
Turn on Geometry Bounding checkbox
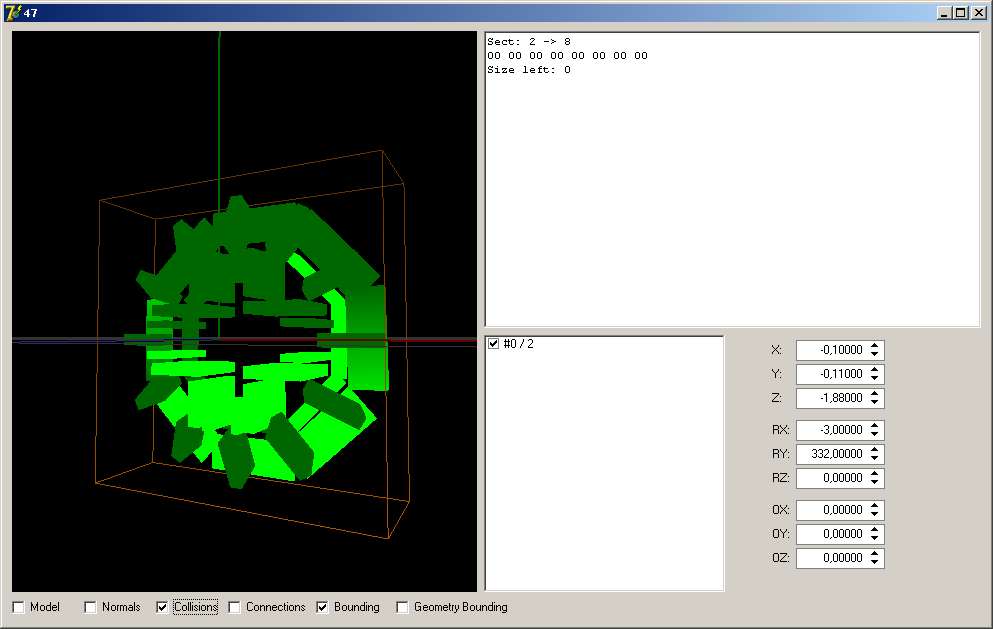(x=403, y=607)
